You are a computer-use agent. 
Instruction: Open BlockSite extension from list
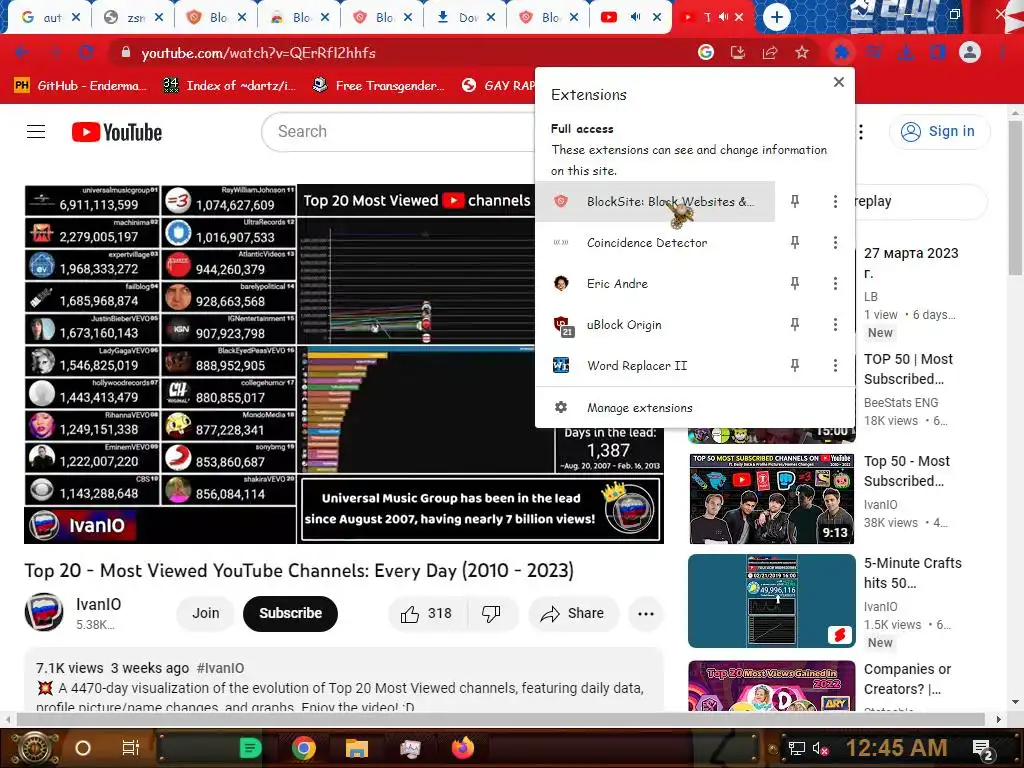click(655, 201)
